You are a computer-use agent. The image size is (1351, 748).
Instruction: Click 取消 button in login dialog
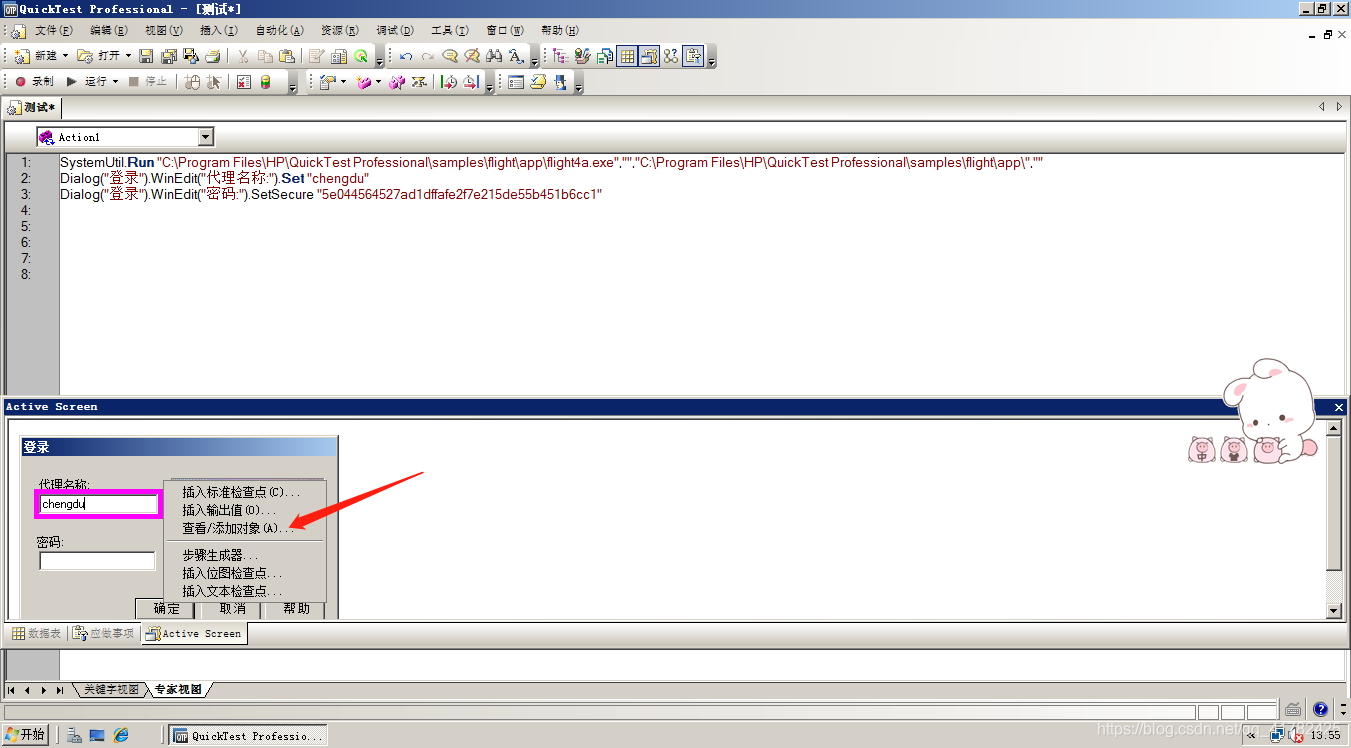click(232, 609)
